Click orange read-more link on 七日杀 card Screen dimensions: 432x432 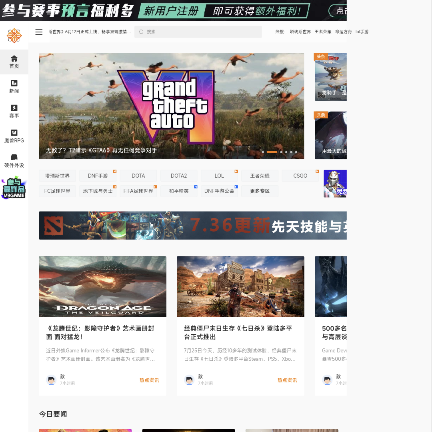(287, 380)
